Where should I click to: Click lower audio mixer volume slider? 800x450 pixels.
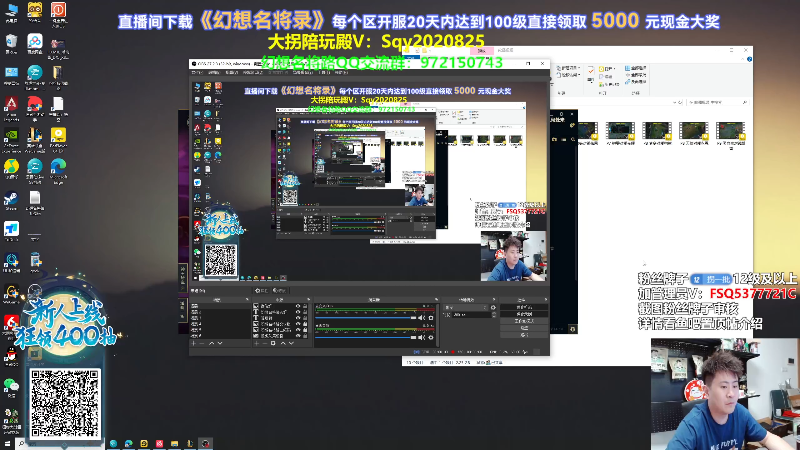point(365,337)
